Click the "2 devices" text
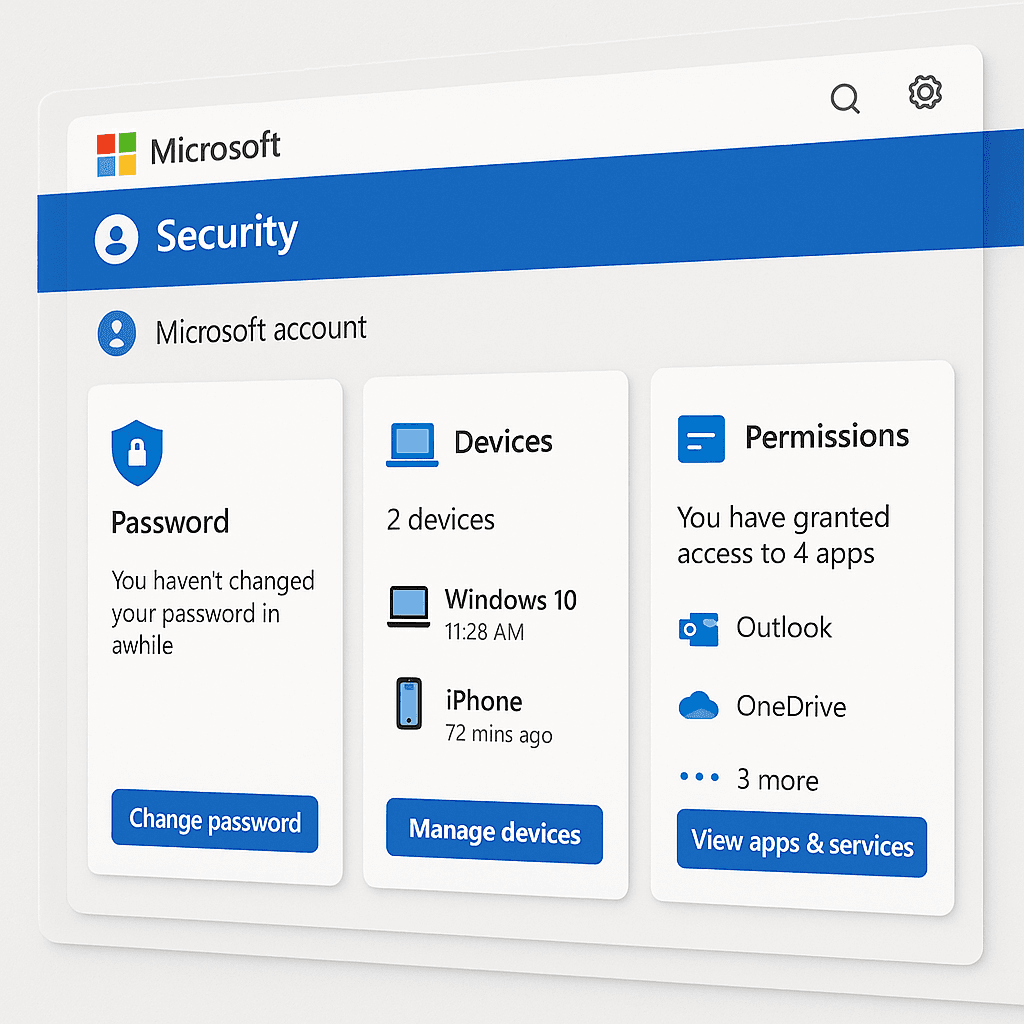 coord(441,520)
